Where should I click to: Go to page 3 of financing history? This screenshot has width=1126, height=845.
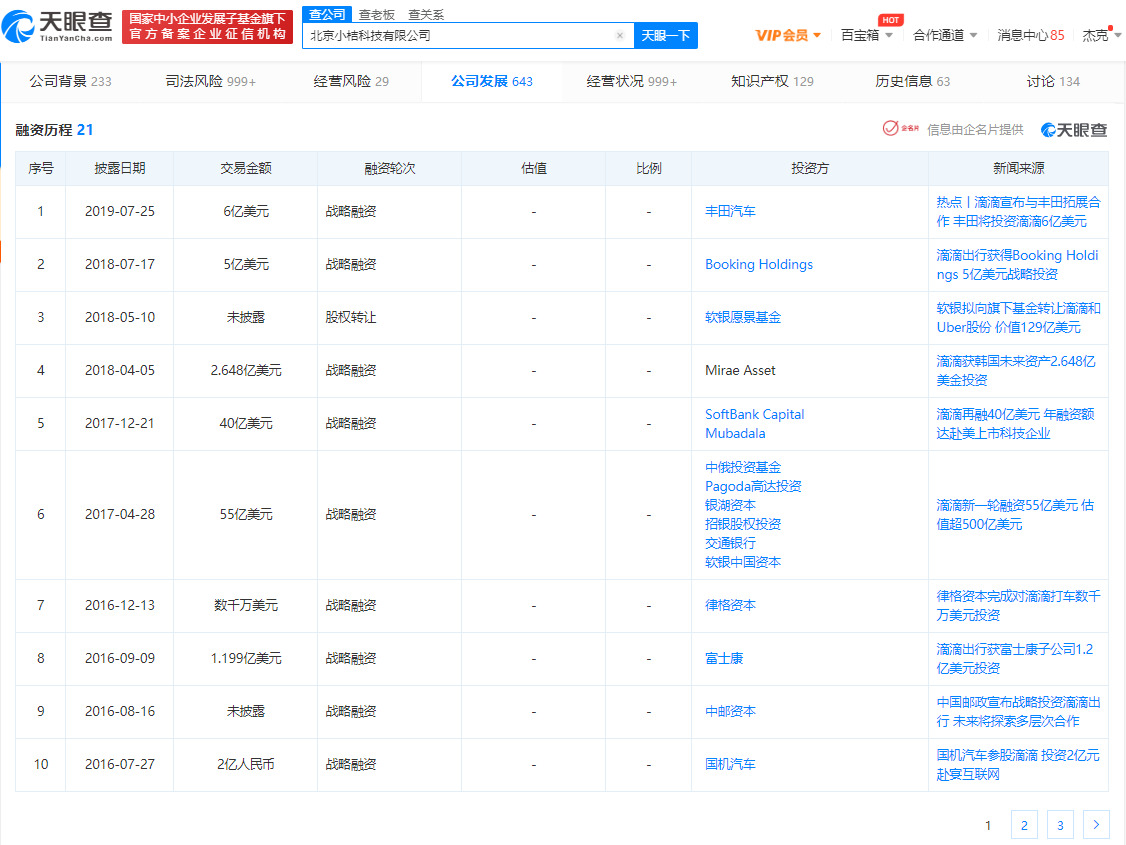click(x=1060, y=825)
